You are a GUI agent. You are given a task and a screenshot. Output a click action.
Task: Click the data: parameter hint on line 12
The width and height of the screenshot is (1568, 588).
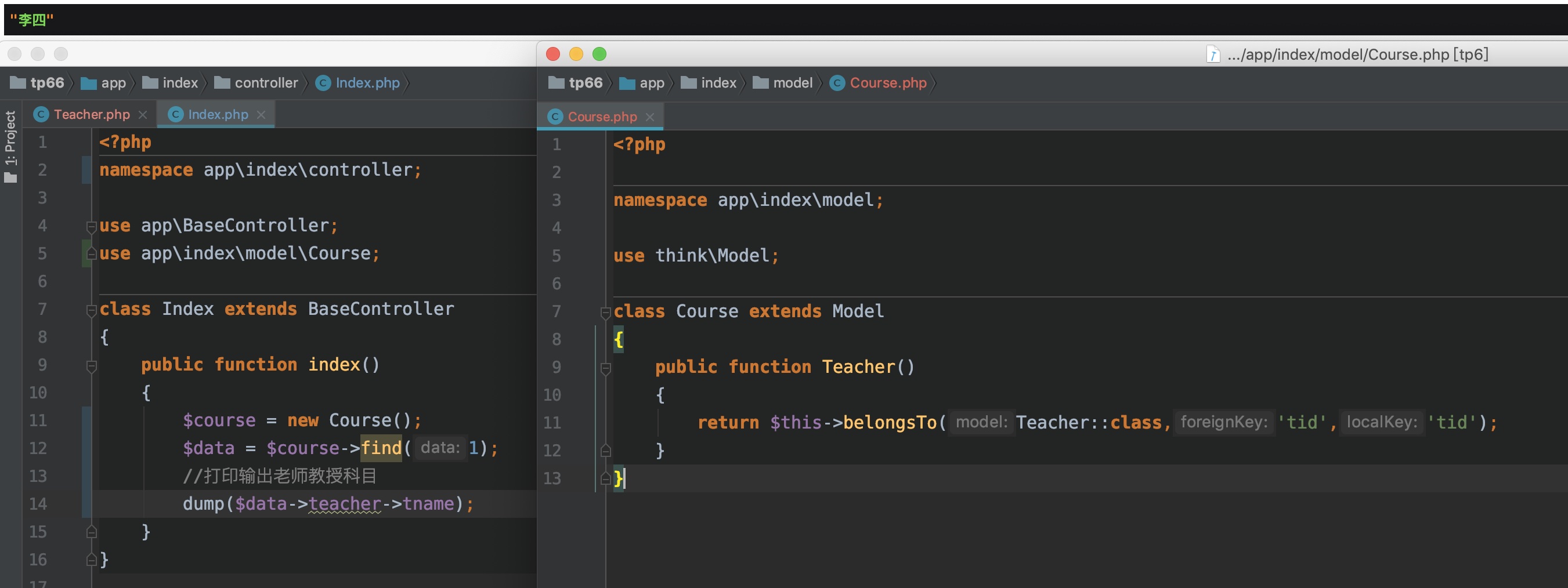440,448
